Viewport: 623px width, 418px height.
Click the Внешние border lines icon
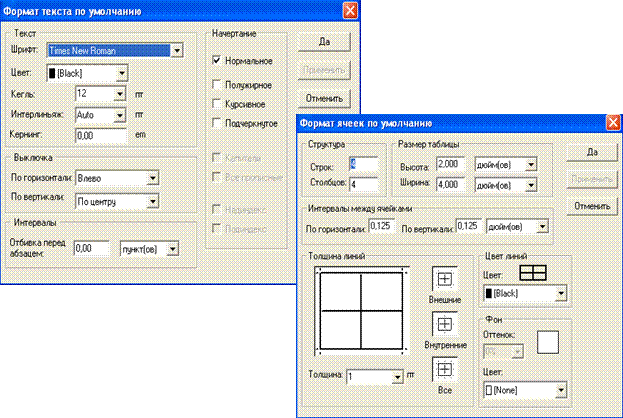(444, 278)
